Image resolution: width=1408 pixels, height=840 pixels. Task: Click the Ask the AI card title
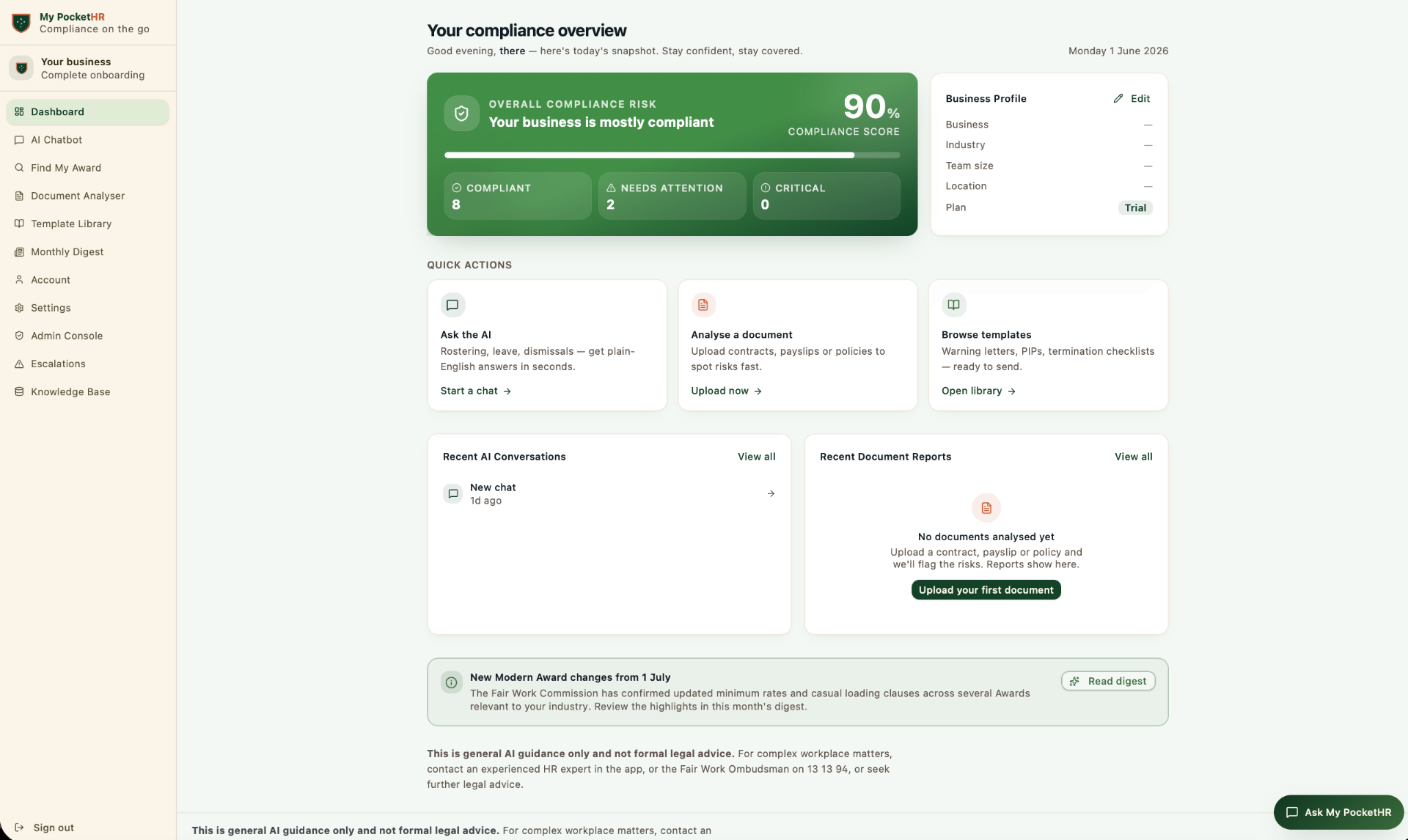466,335
